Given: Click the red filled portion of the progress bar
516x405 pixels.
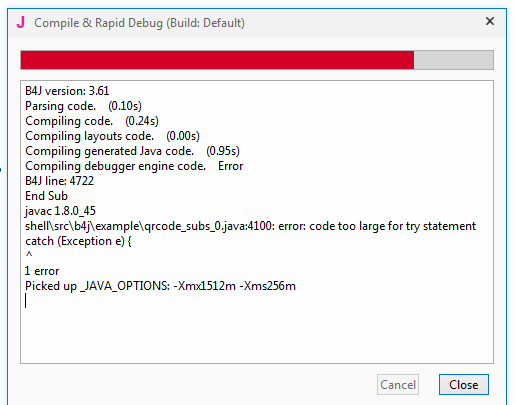Looking at the screenshot, I should click(x=217, y=60).
